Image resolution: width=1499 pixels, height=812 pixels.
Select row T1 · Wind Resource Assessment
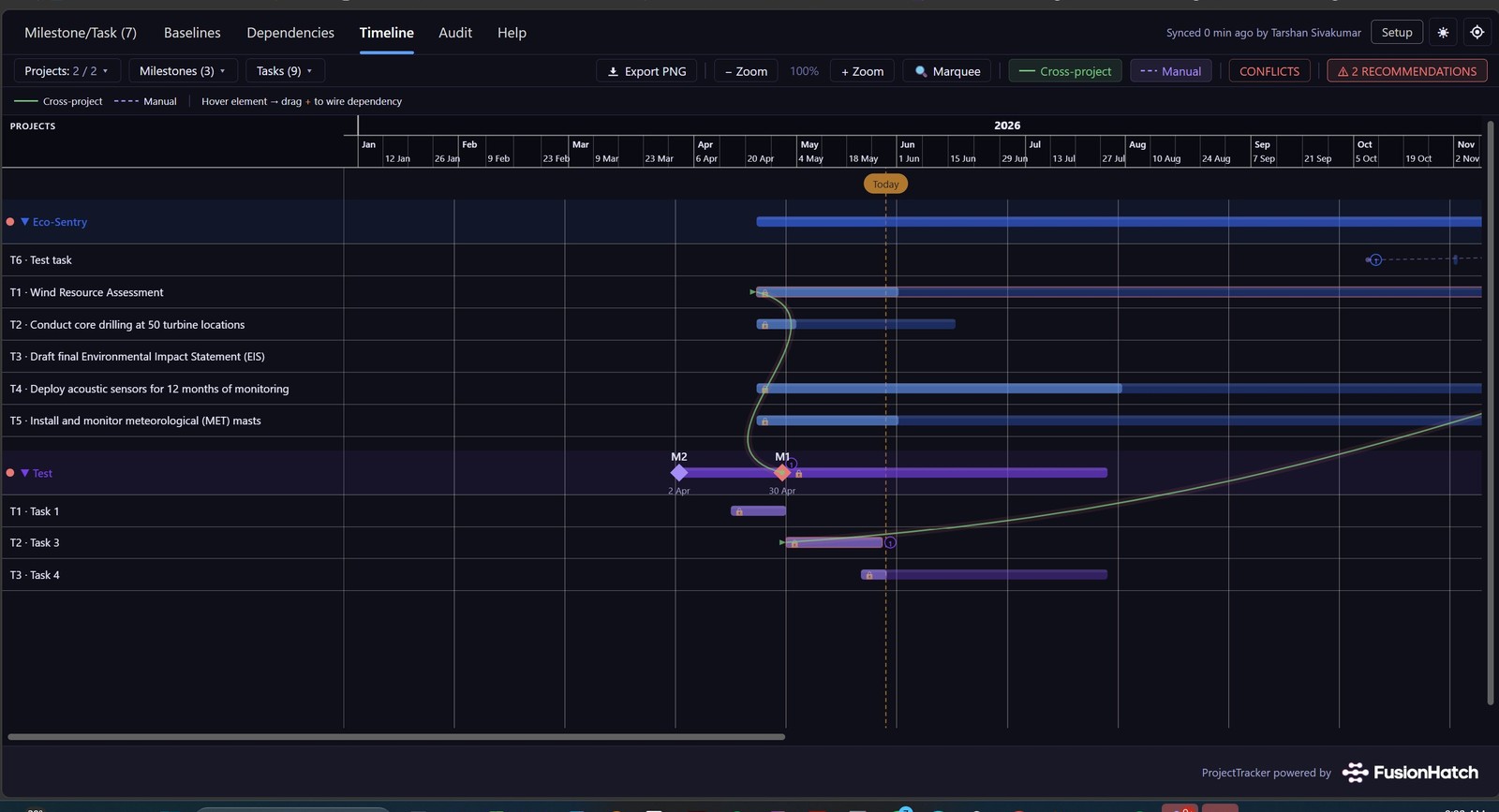[172, 292]
